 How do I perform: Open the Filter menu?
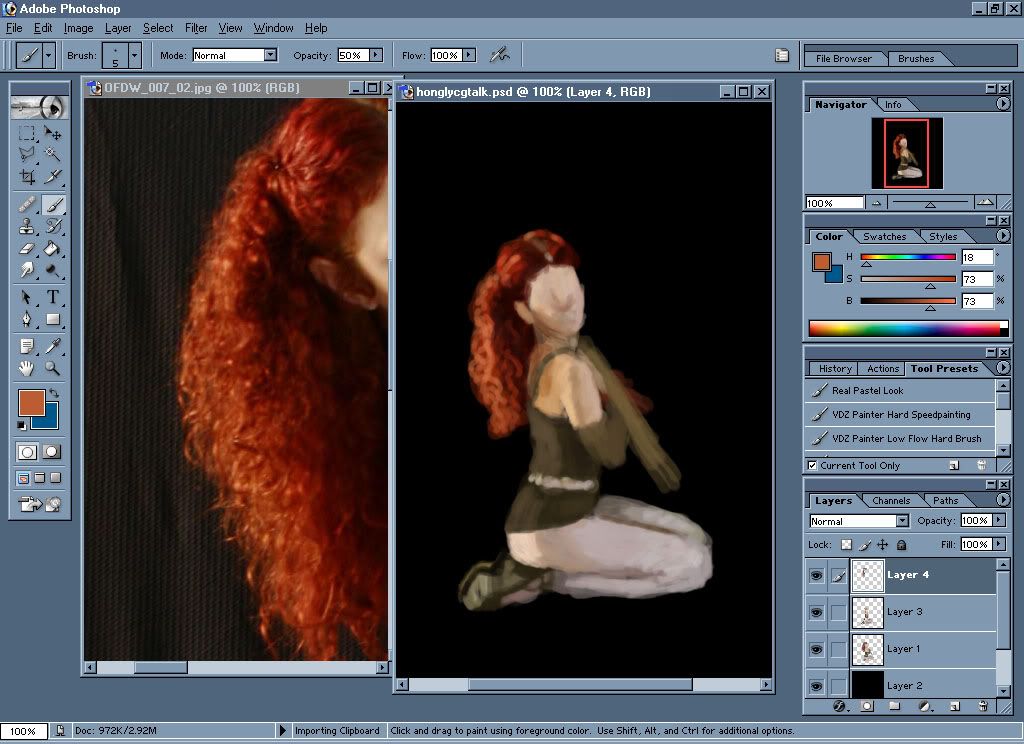pos(196,28)
